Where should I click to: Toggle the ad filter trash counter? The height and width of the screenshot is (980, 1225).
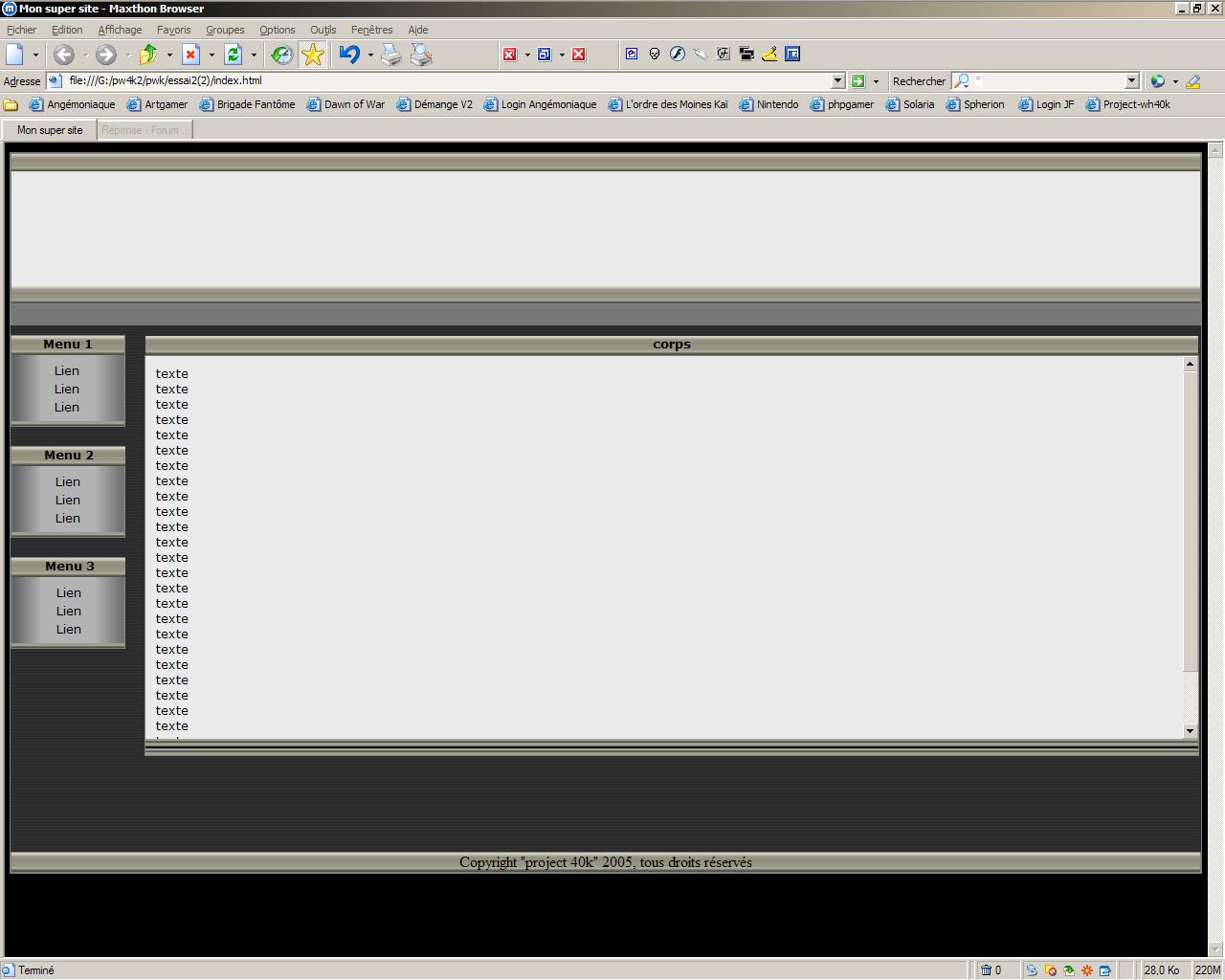(x=991, y=970)
